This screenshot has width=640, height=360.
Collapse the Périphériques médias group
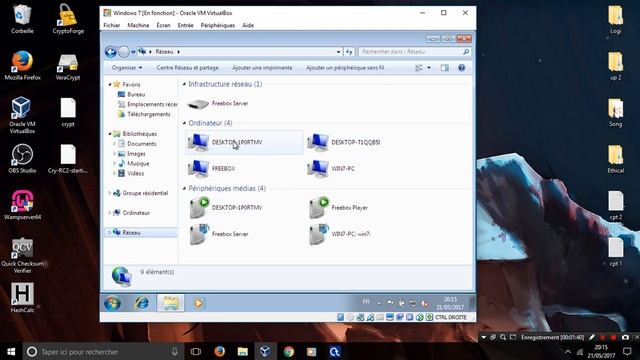pos(184,188)
